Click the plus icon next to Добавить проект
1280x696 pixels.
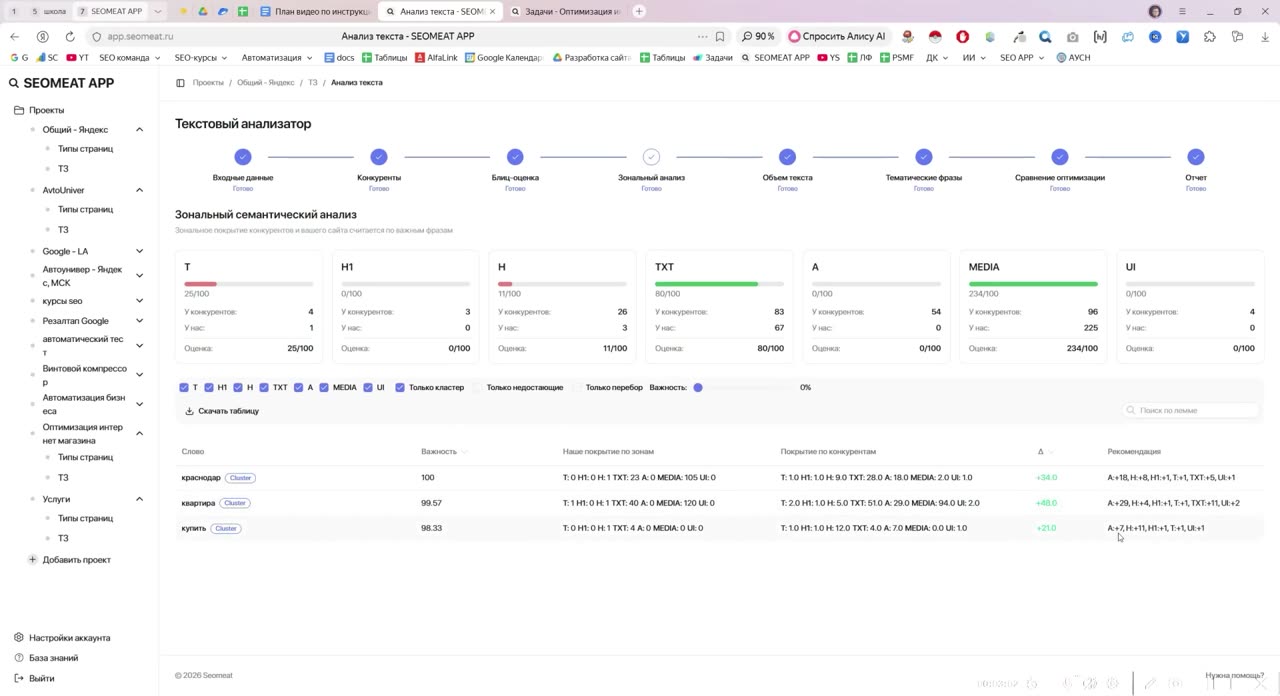click(x=32, y=560)
